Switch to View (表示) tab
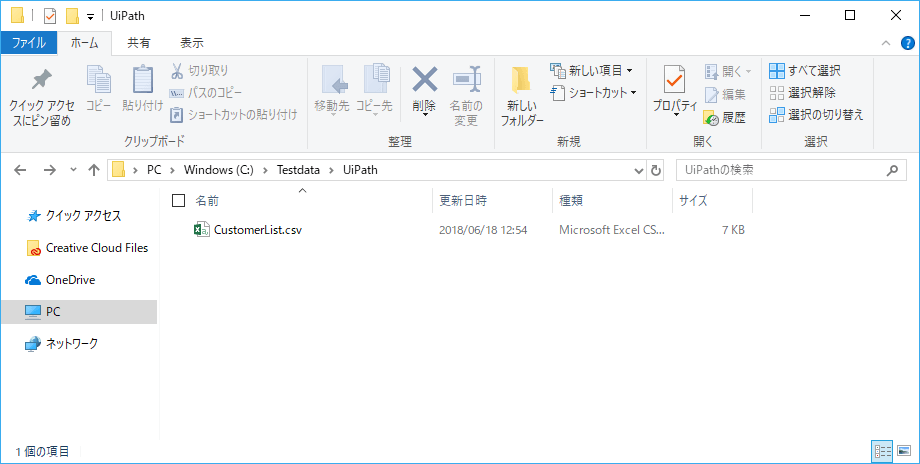Screen dimensions: 920x464 (192, 43)
